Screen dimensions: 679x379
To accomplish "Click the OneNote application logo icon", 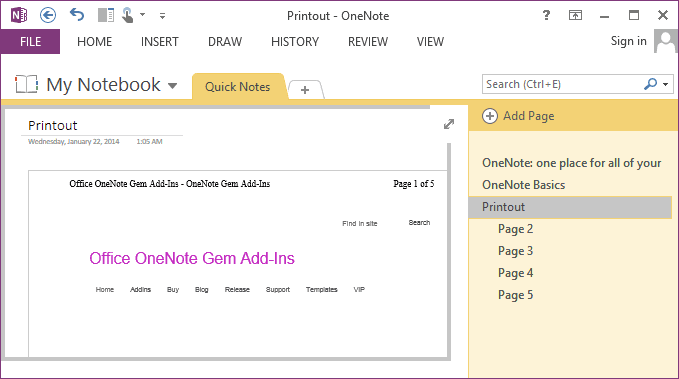I will click(x=19, y=16).
